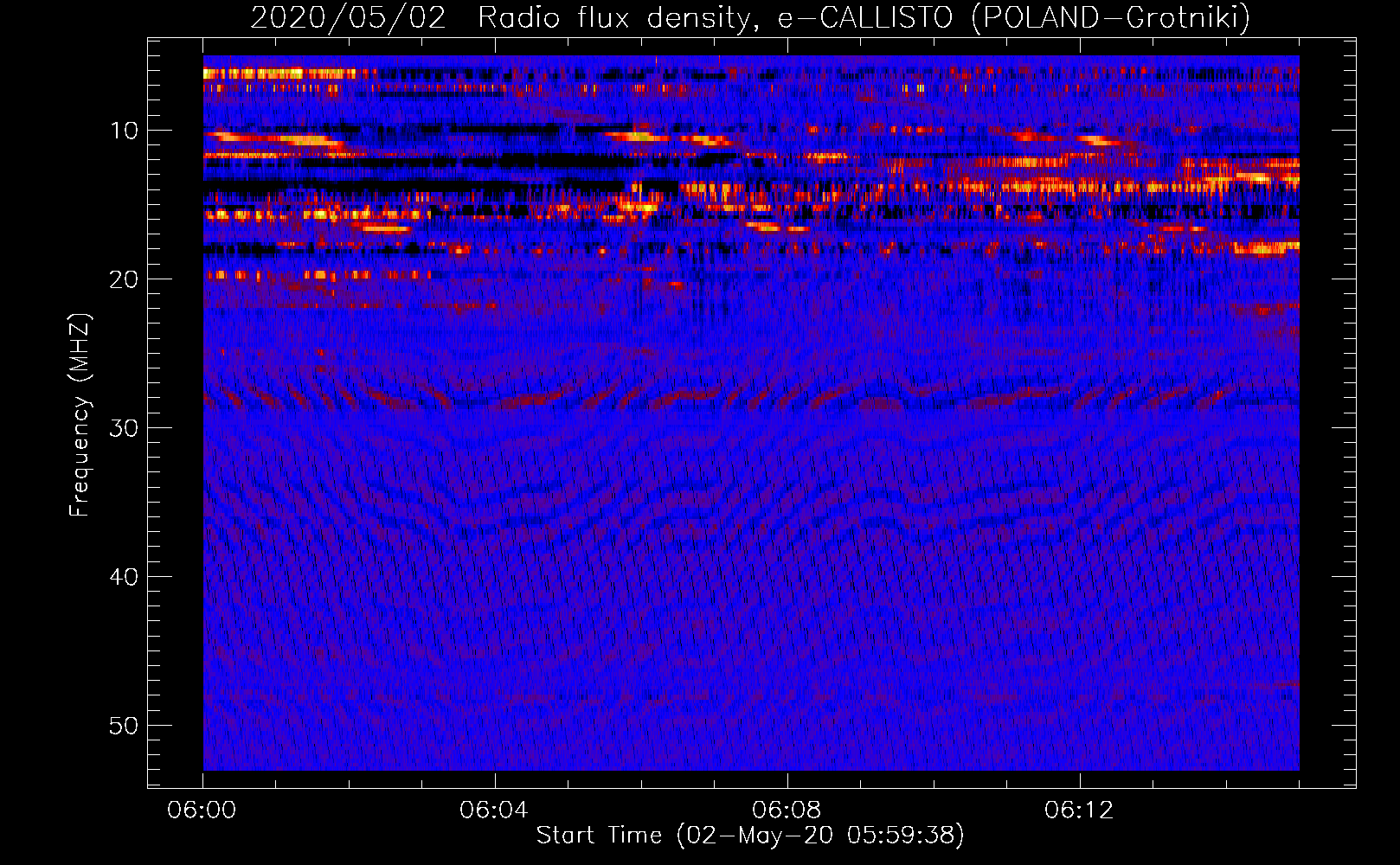Click the '20' frequency tick label
The width and height of the screenshot is (1400, 865).
pyautogui.click(x=125, y=279)
